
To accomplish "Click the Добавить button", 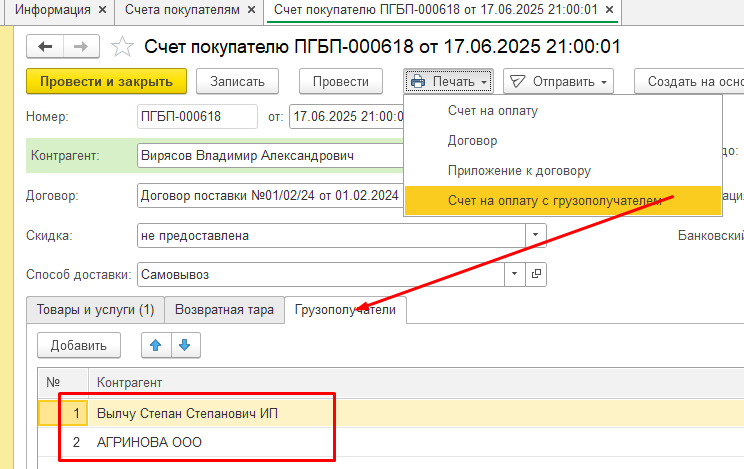I will pyautogui.click(x=79, y=346).
